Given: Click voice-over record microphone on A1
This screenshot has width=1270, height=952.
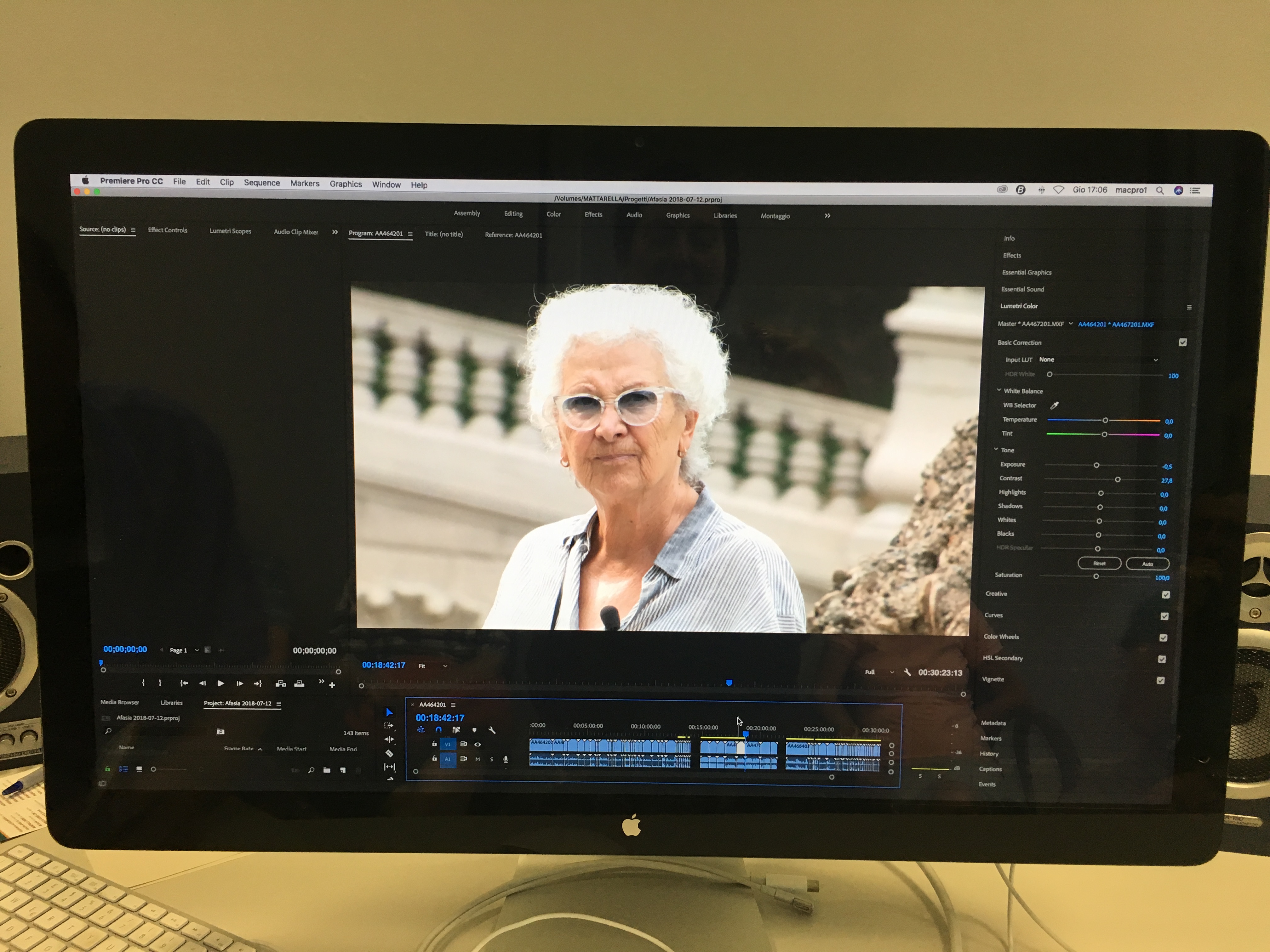Looking at the screenshot, I should (x=506, y=759).
